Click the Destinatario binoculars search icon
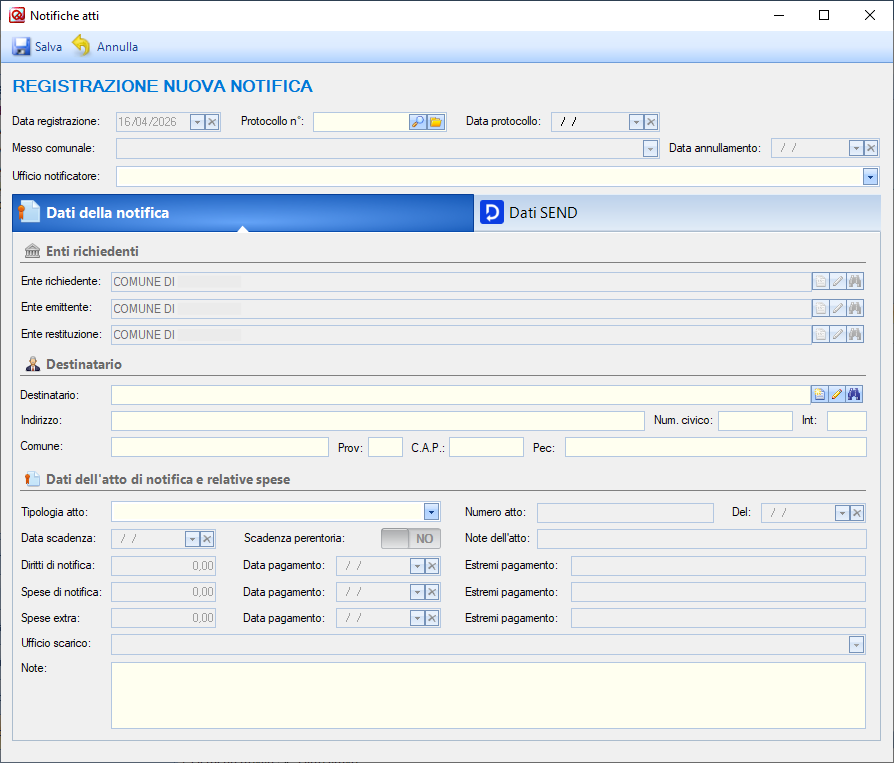The height and width of the screenshot is (763, 894). tap(855, 395)
